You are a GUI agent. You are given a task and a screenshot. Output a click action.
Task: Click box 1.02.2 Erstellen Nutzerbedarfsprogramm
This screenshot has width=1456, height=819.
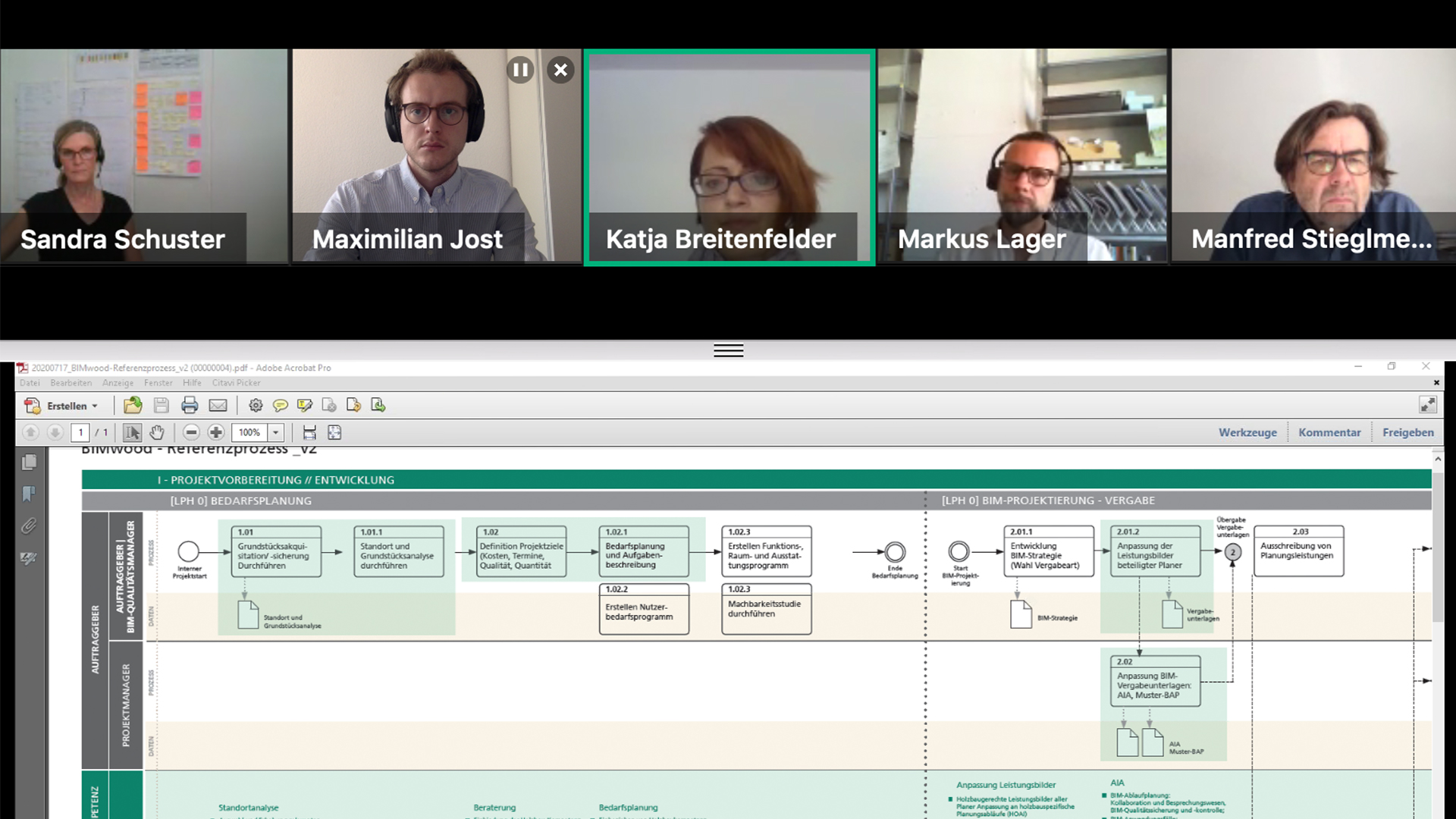point(645,608)
